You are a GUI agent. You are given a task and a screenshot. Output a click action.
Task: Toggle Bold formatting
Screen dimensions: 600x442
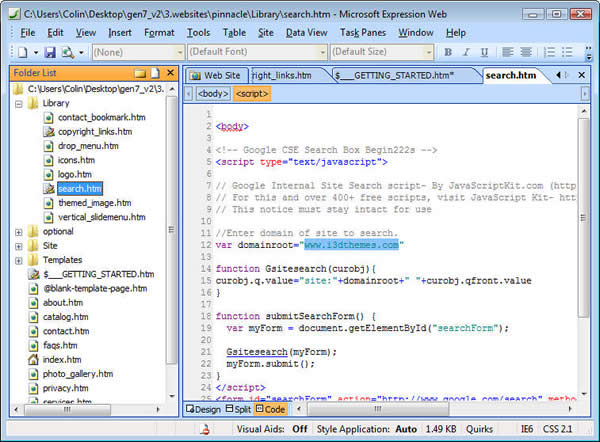(x=448, y=52)
